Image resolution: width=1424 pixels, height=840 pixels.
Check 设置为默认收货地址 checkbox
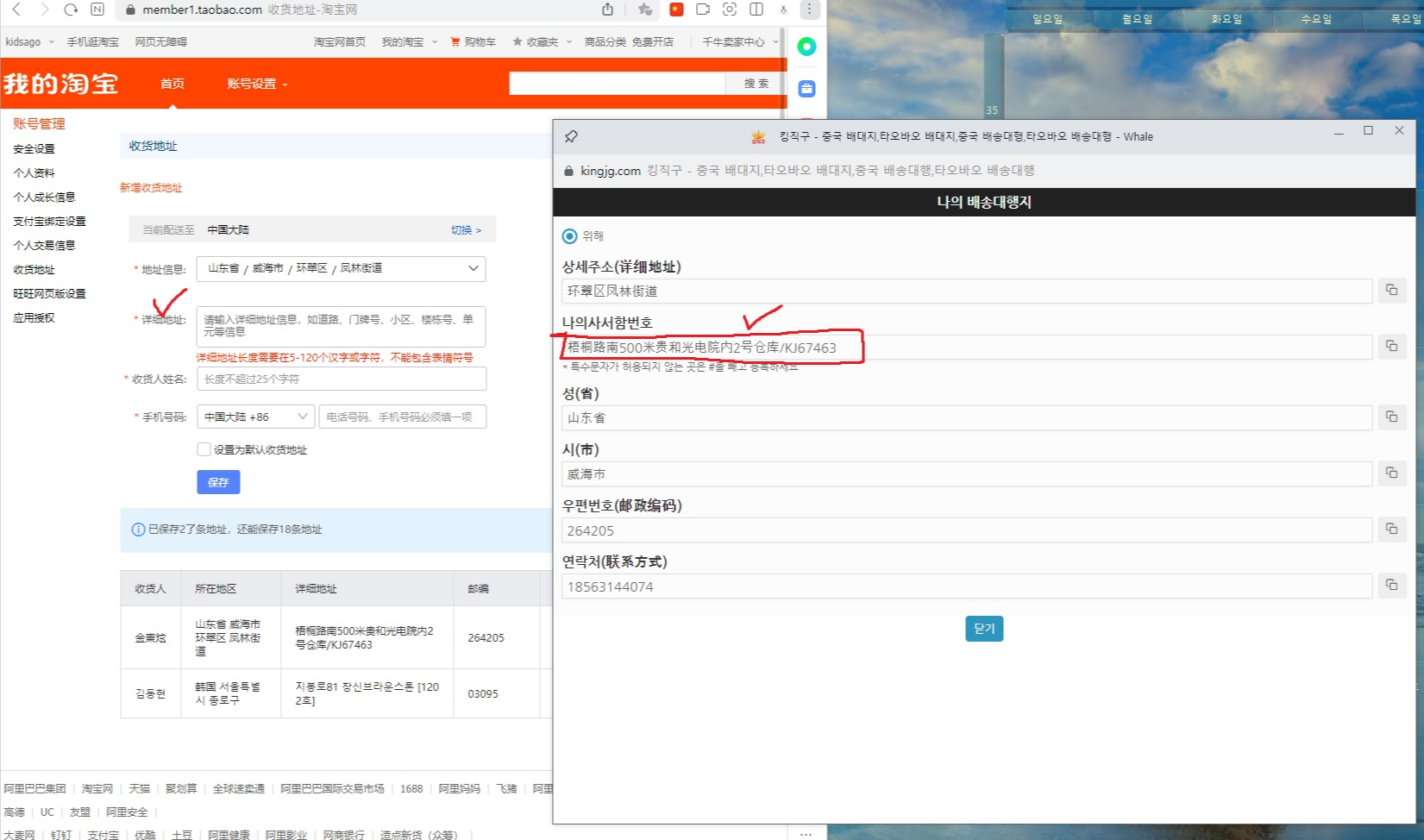[204, 449]
